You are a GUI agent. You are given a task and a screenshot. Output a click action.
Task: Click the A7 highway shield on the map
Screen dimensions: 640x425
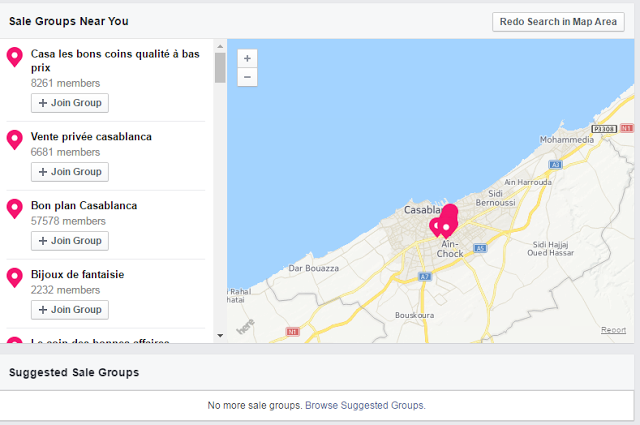(425, 277)
